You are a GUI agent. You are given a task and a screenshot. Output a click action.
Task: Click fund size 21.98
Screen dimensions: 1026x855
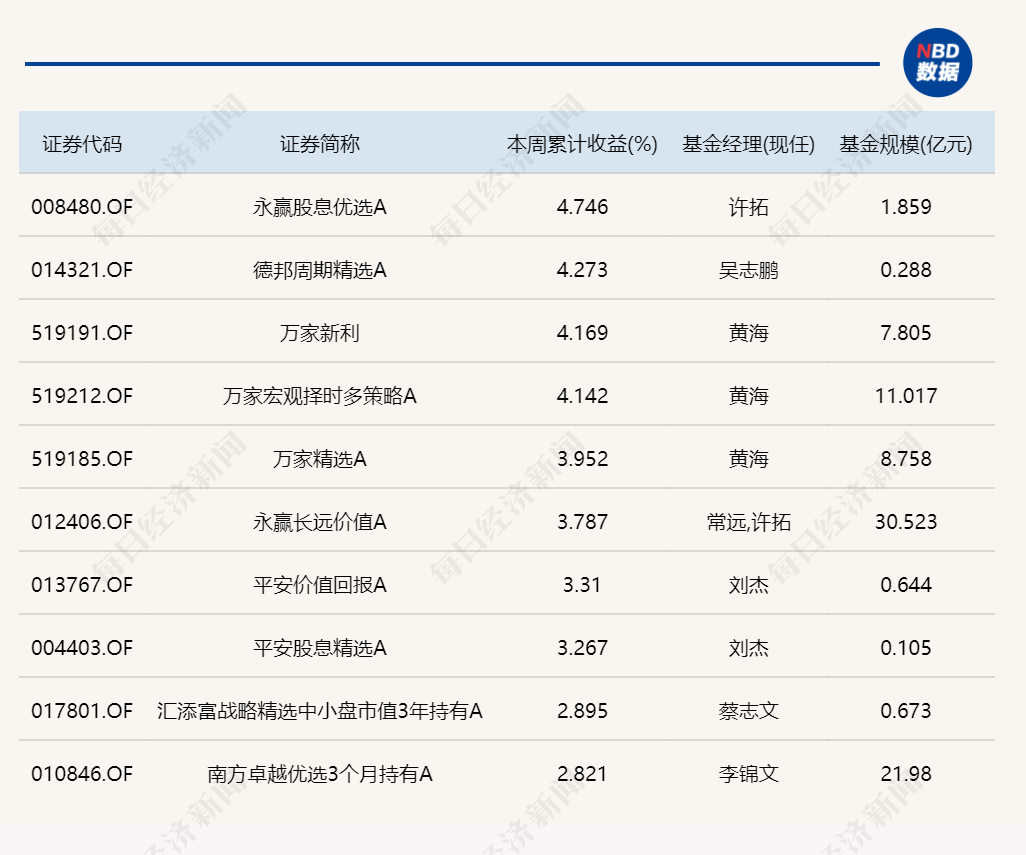[x=906, y=774]
